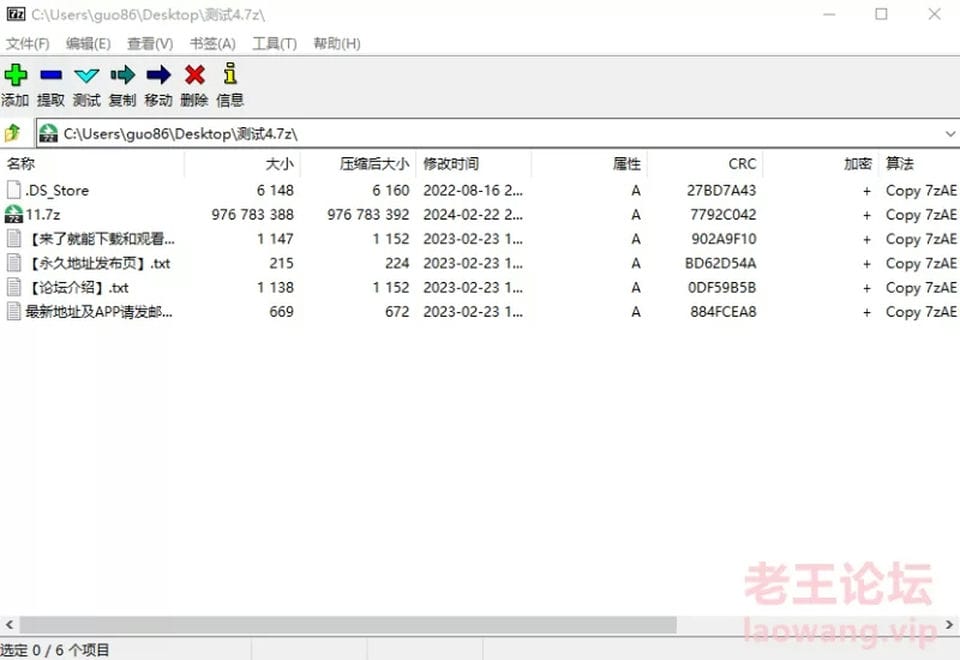Select the .DS_Store file name
Viewport: 960px width, 660px height.
tap(57, 190)
